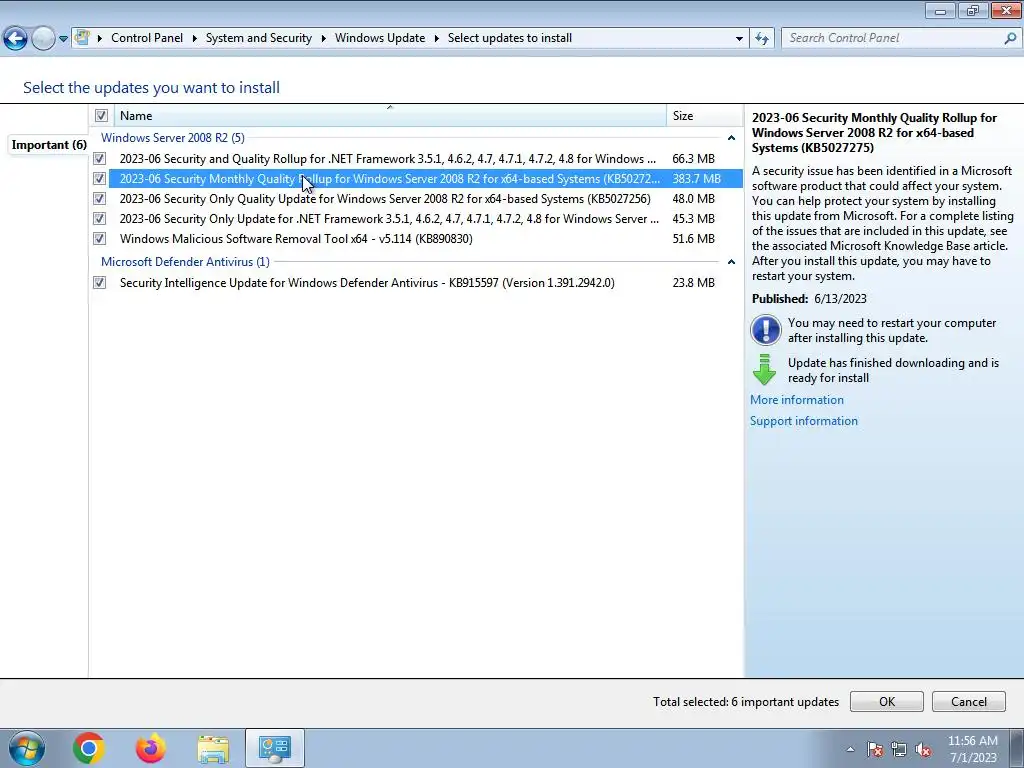Select Security Only Quality Update KB5027256 row
The height and width of the screenshot is (768, 1024).
[426, 199]
